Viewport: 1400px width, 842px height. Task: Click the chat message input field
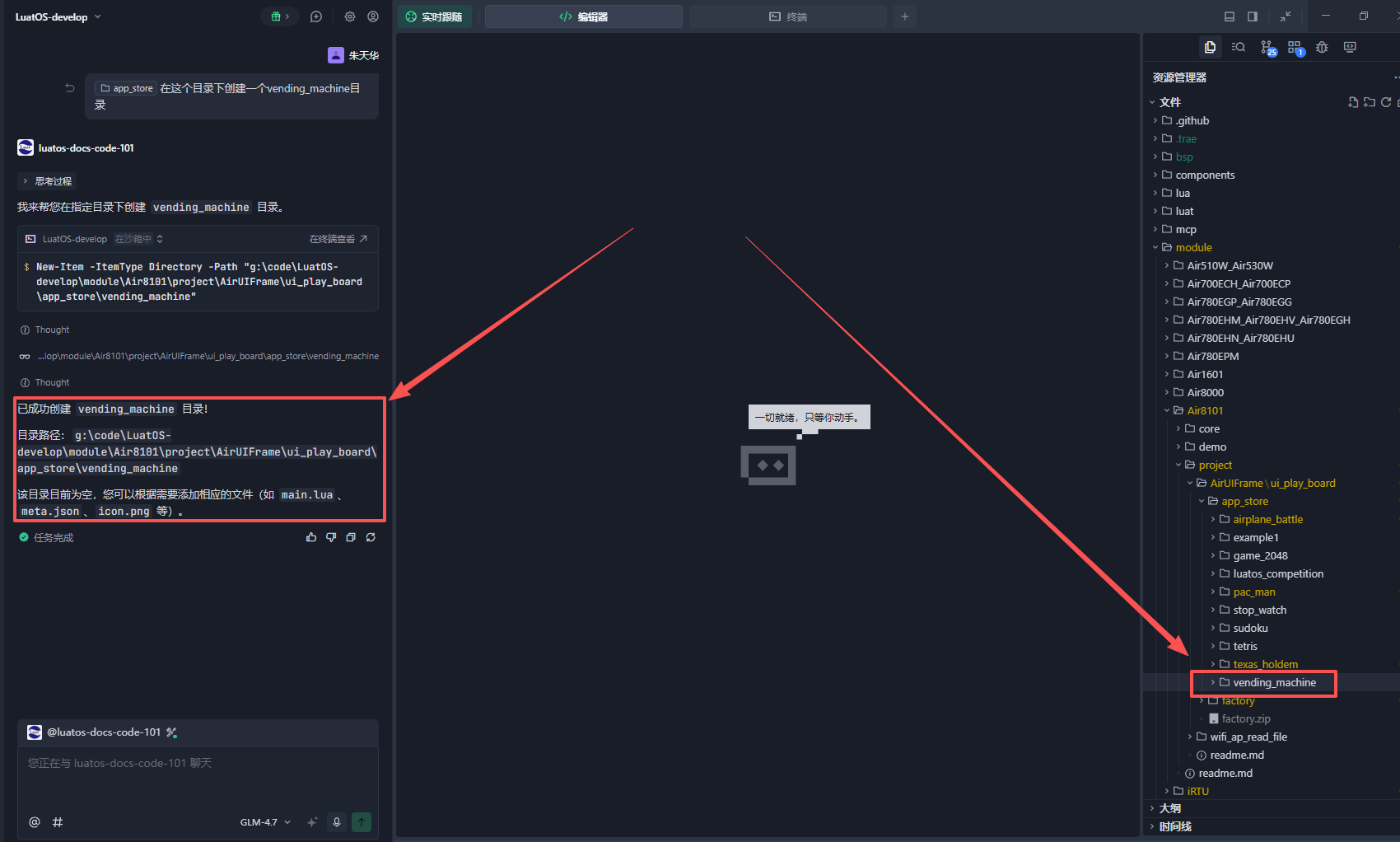click(198, 779)
